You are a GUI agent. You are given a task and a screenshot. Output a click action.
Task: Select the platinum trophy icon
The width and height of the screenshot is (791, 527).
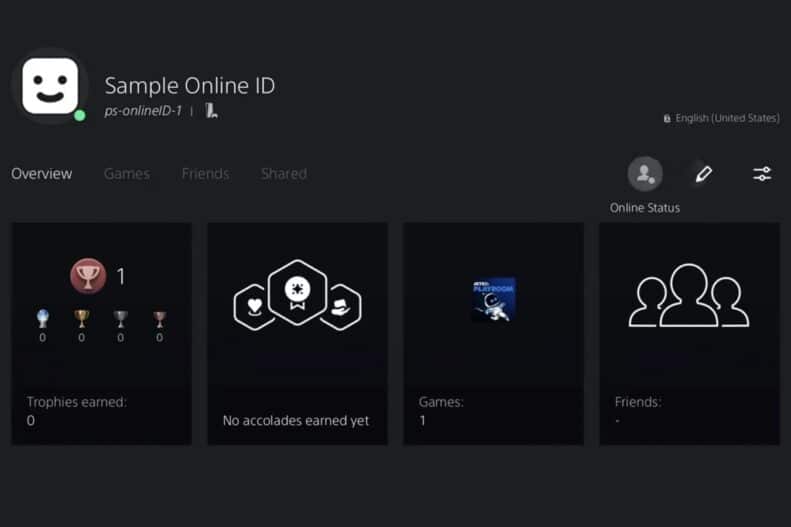pyautogui.click(x=42, y=319)
